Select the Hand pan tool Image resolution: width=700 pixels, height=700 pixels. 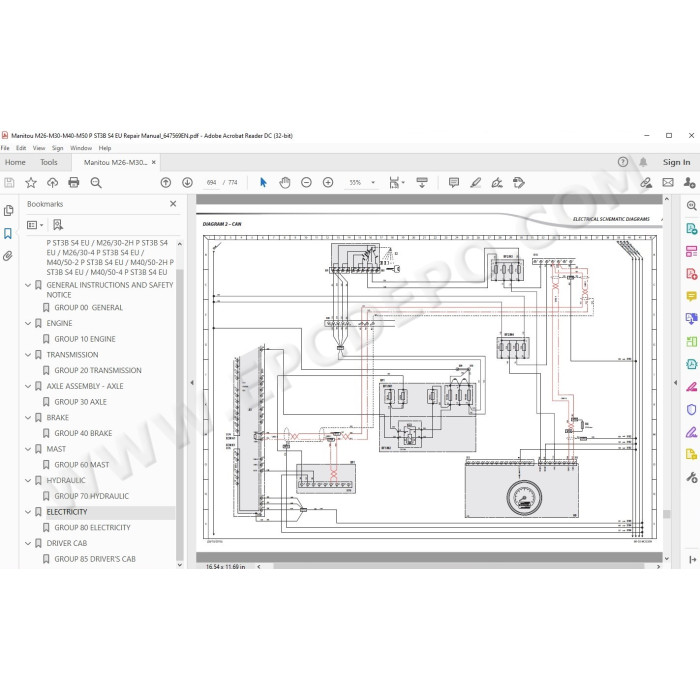coord(284,183)
